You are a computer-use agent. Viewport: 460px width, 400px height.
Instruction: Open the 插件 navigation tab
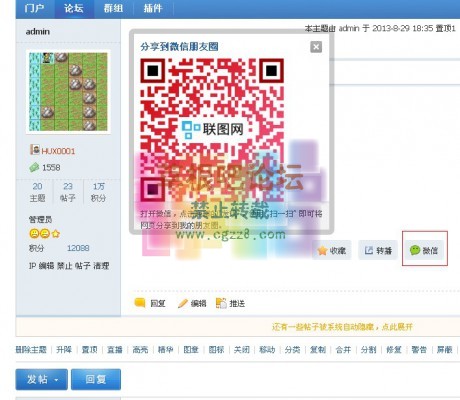153,8
